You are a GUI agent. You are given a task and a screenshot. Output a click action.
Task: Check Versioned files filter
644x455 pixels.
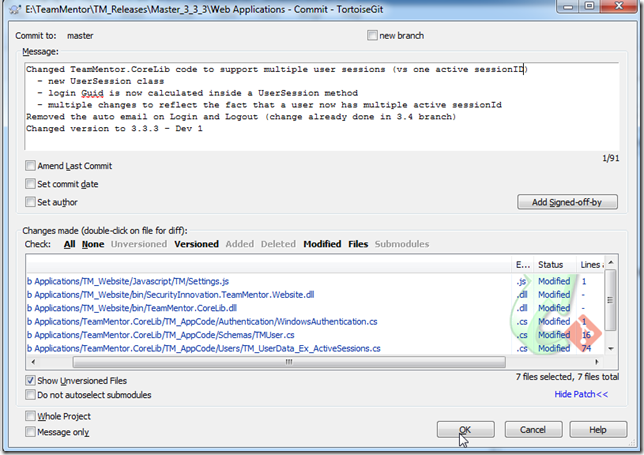coord(196,244)
